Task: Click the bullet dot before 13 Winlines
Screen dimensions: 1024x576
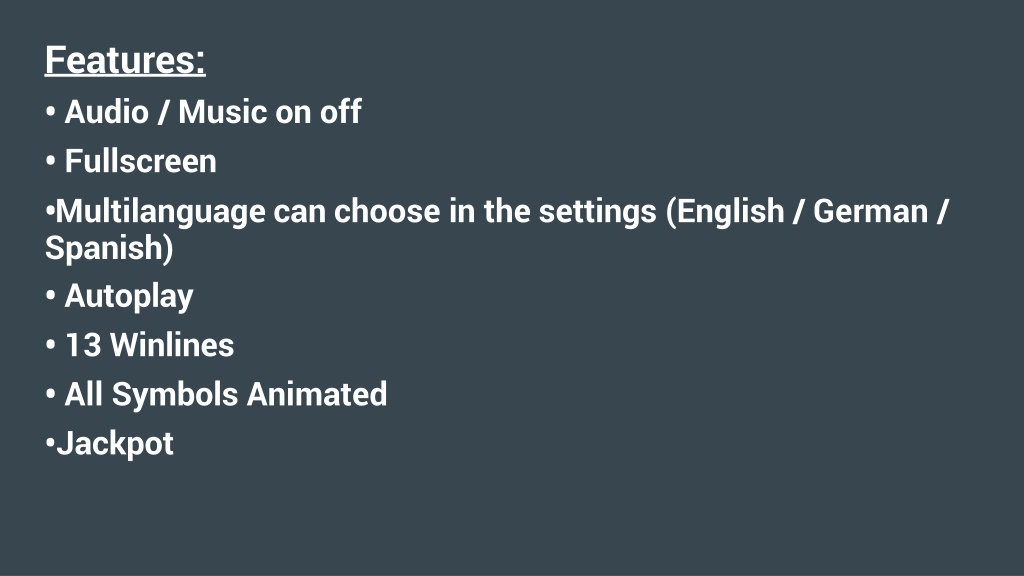Action: click(x=50, y=345)
